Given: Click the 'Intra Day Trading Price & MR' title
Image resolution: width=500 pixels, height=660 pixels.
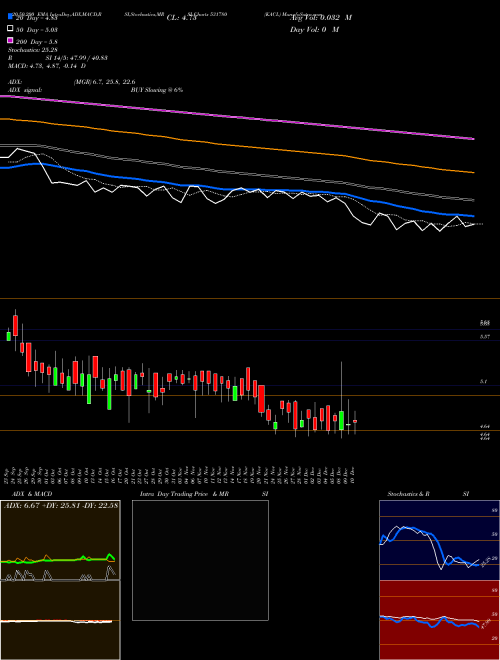Looking at the screenshot, I should pyautogui.click(x=184, y=494).
